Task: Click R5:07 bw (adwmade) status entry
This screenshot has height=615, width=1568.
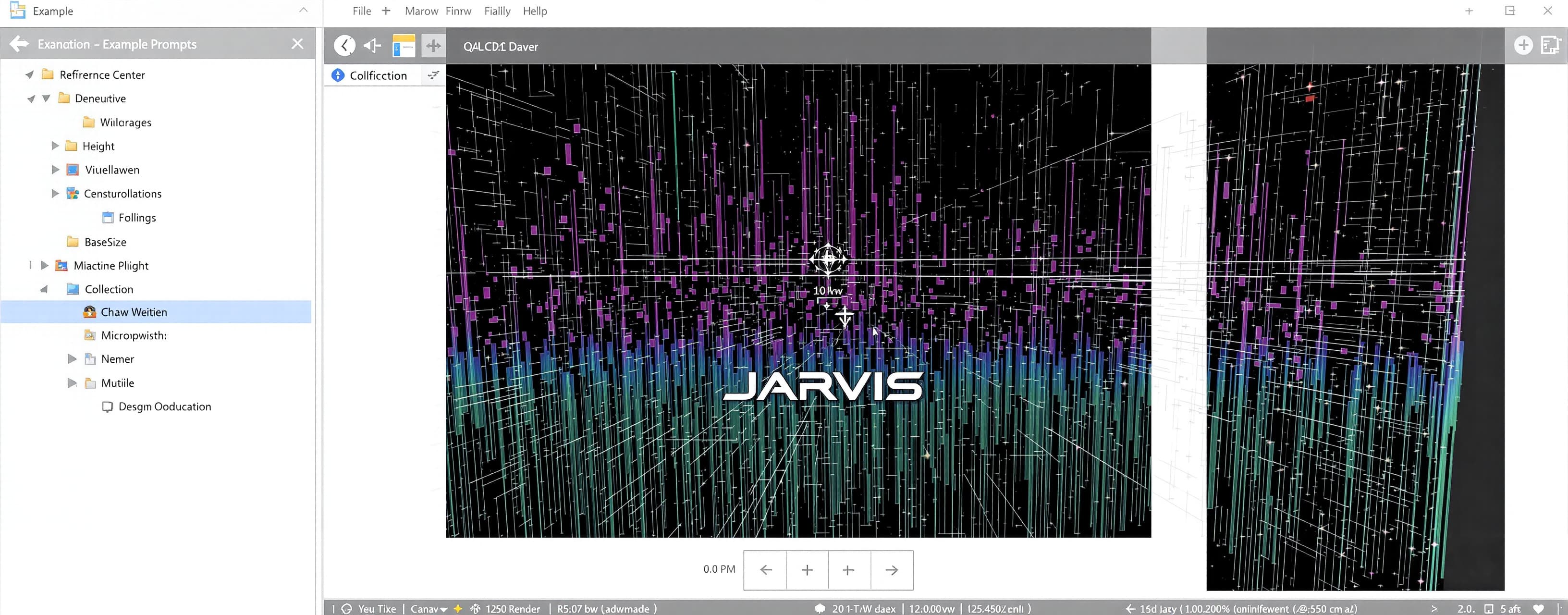Action: 606,609
